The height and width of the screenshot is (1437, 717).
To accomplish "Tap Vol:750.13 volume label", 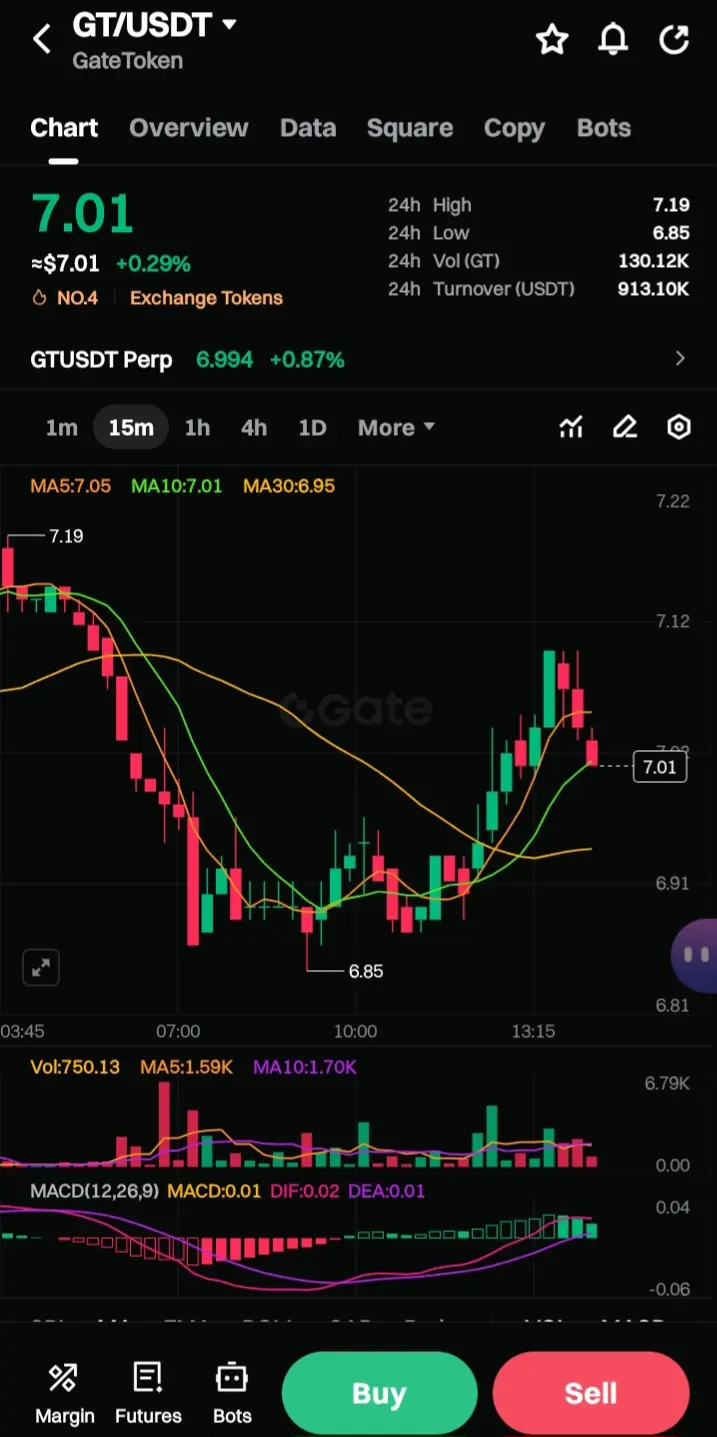I will pyautogui.click(x=75, y=1067).
